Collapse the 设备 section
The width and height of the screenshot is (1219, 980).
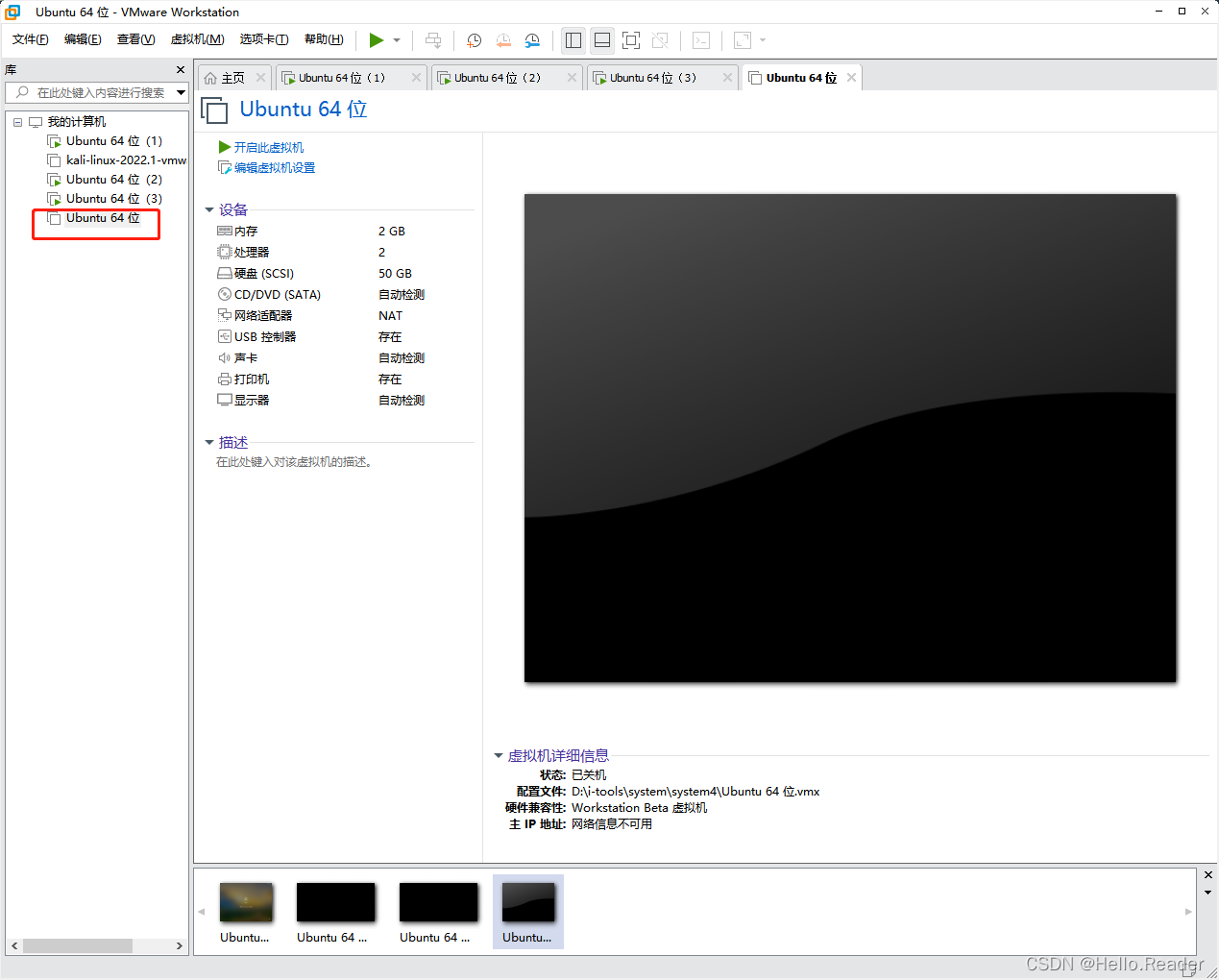pyautogui.click(x=209, y=209)
